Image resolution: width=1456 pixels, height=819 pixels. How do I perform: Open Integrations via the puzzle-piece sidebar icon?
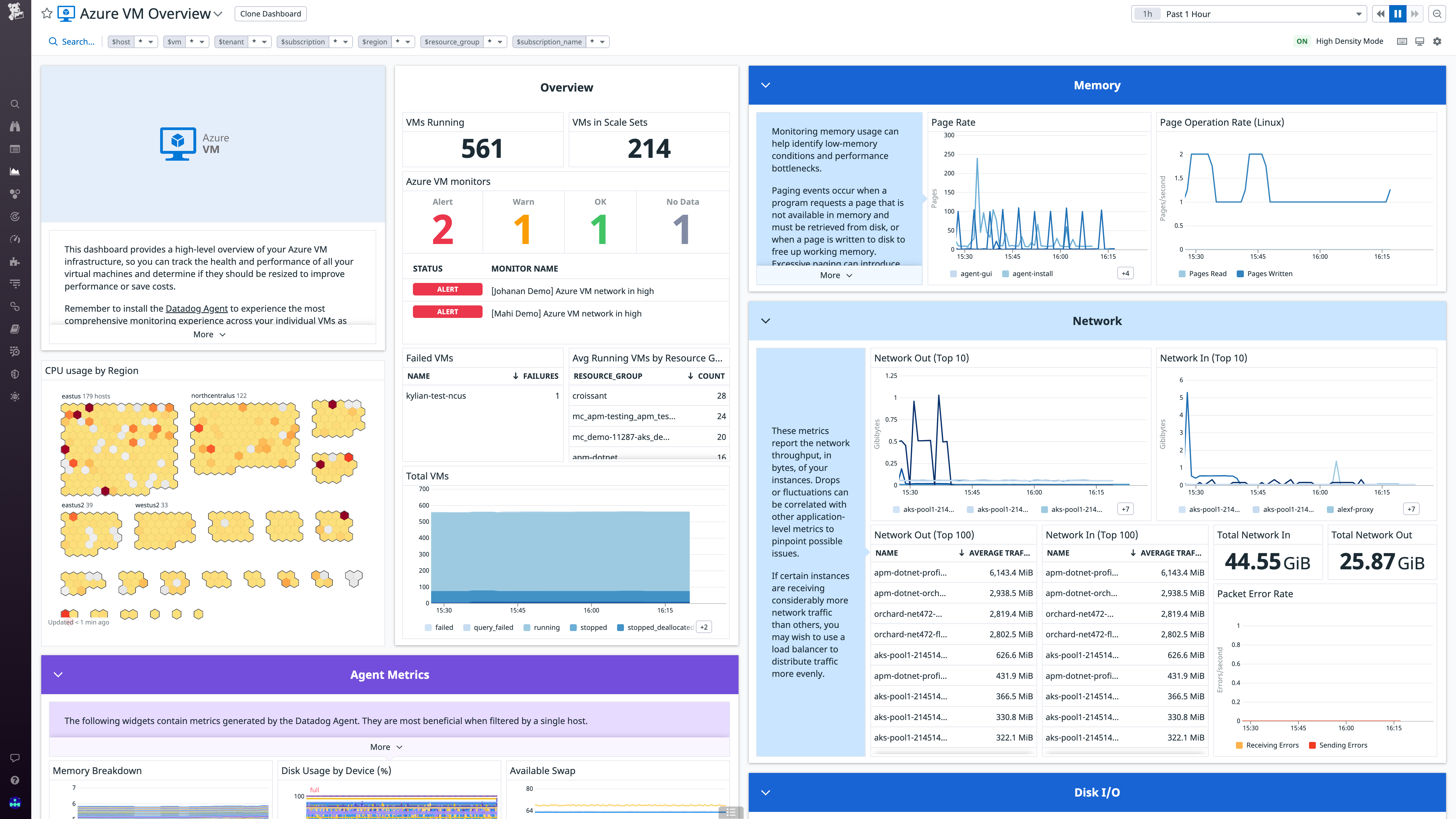click(x=15, y=262)
